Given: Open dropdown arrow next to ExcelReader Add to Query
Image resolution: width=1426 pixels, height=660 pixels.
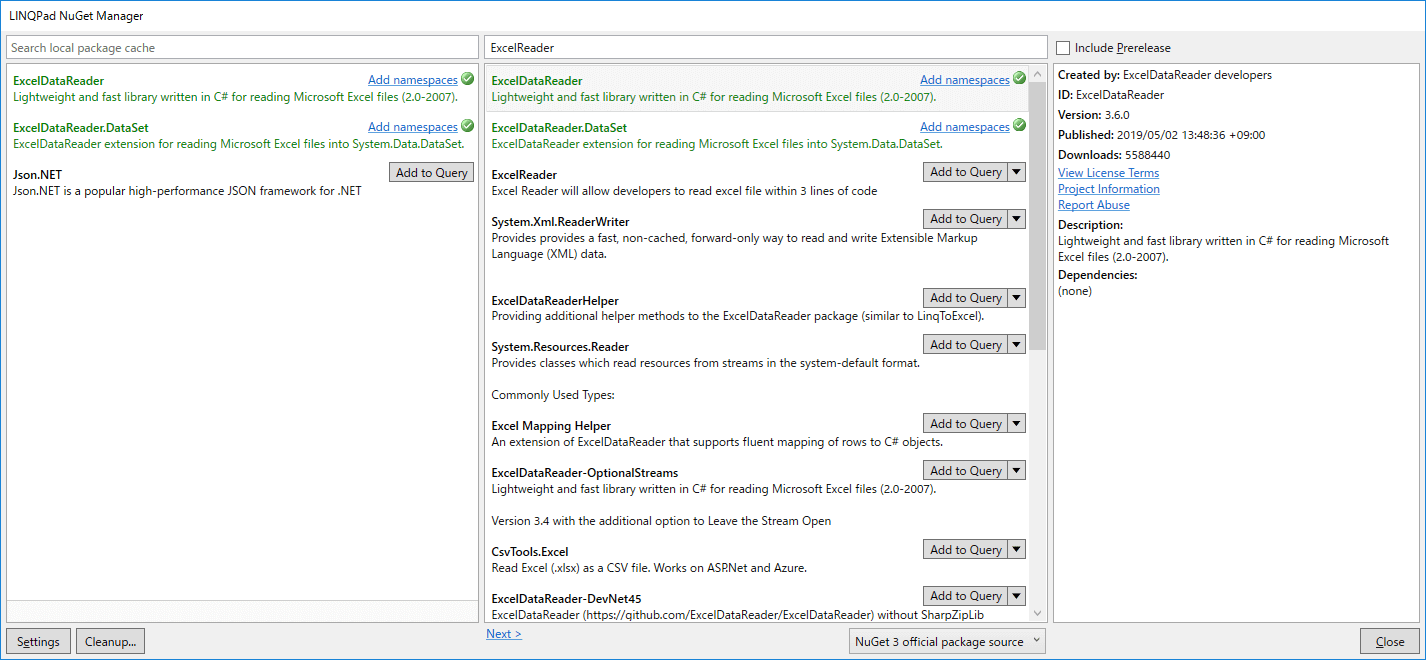Looking at the screenshot, I should pos(1017,172).
